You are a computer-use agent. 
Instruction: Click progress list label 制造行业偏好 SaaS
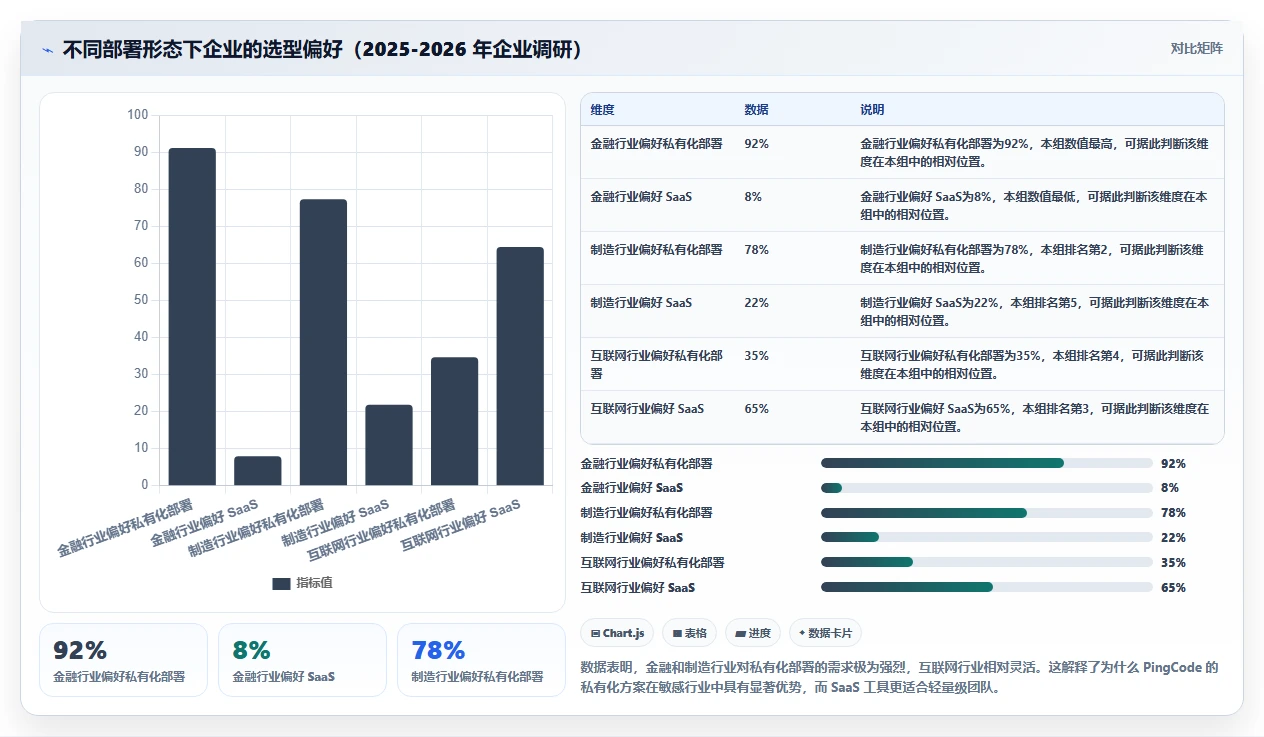click(x=631, y=538)
